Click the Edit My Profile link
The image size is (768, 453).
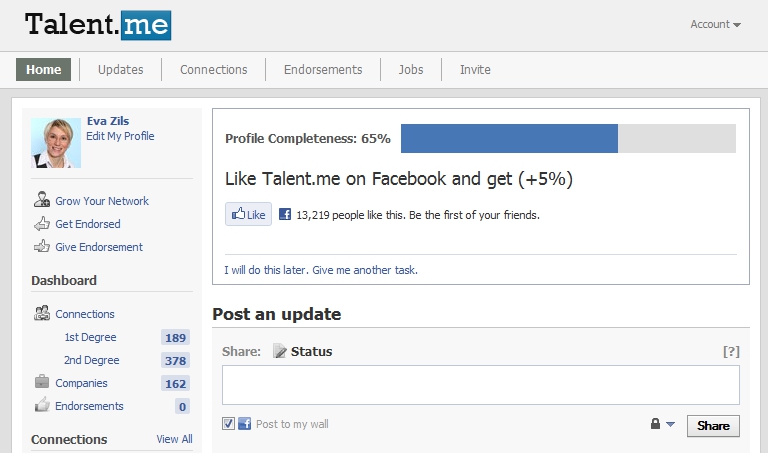[120, 136]
